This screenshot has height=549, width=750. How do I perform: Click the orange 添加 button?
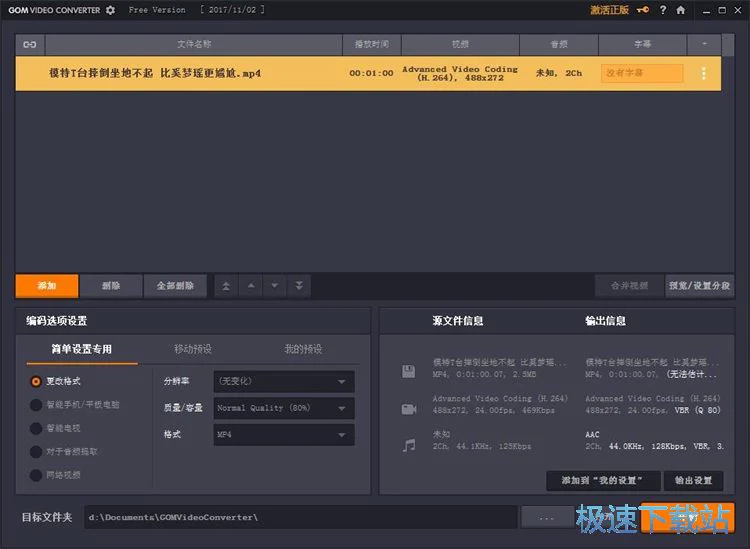pos(47,286)
